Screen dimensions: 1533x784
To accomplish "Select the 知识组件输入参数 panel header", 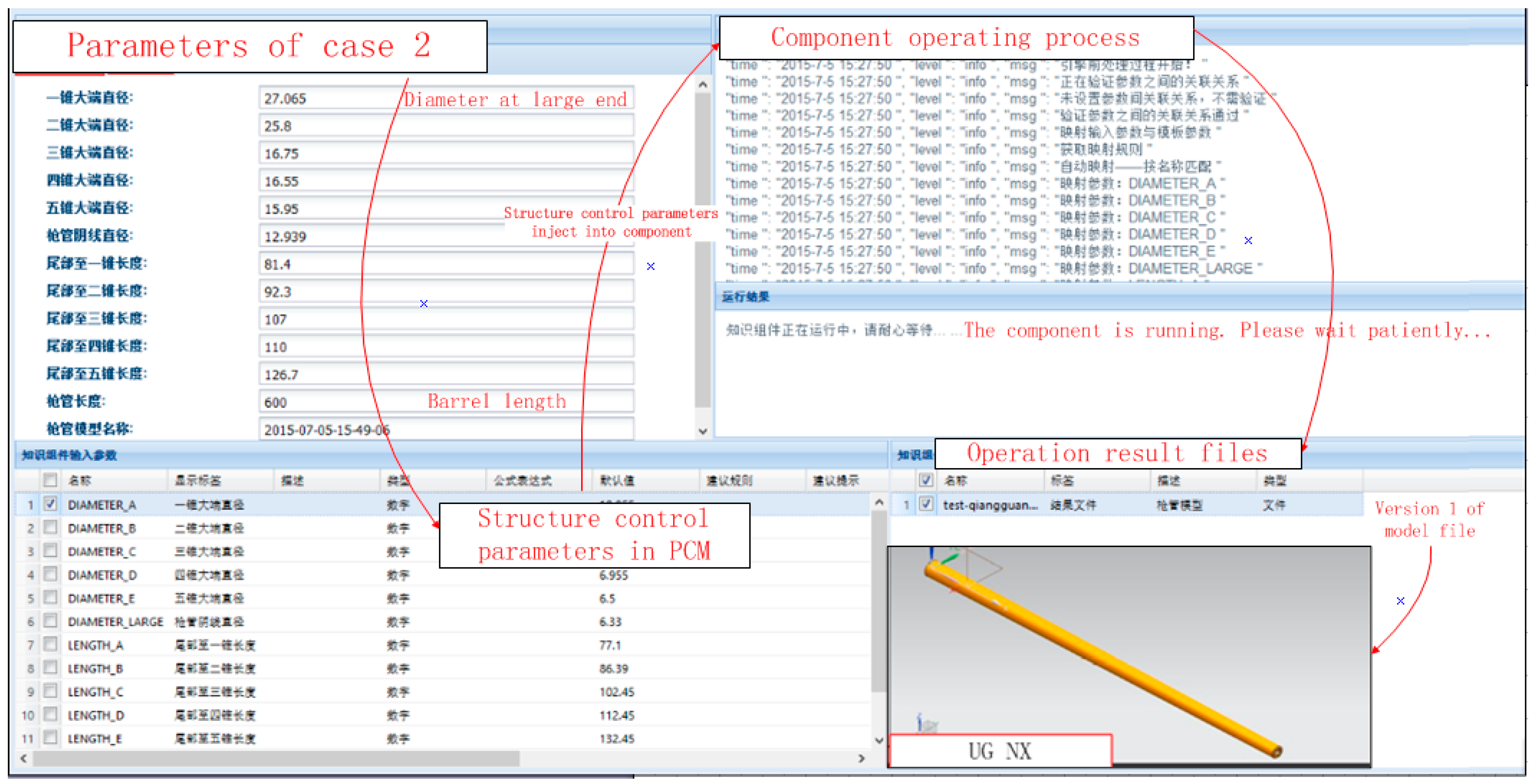I will [x=69, y=455].
